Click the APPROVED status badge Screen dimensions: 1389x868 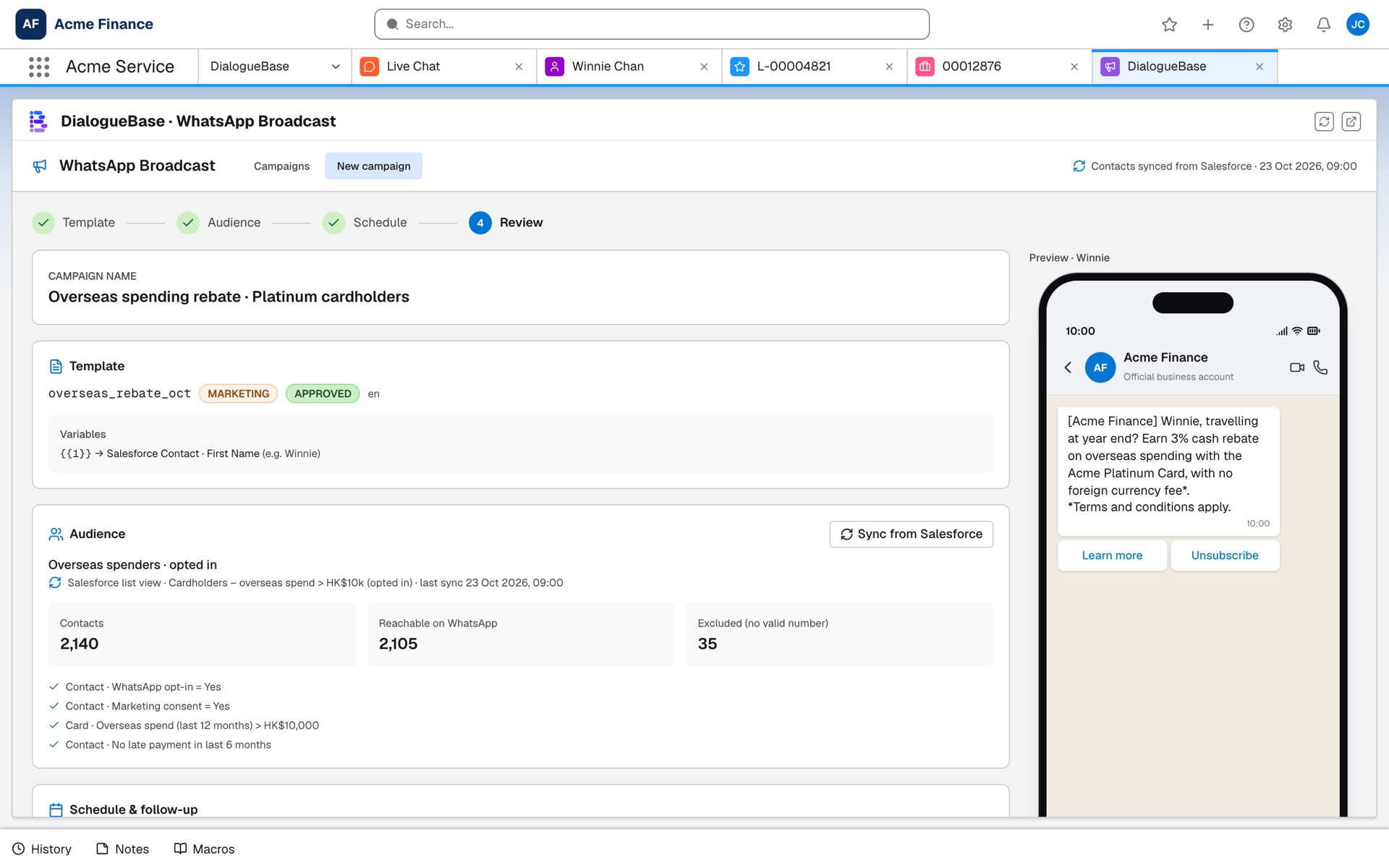[323, 394]
